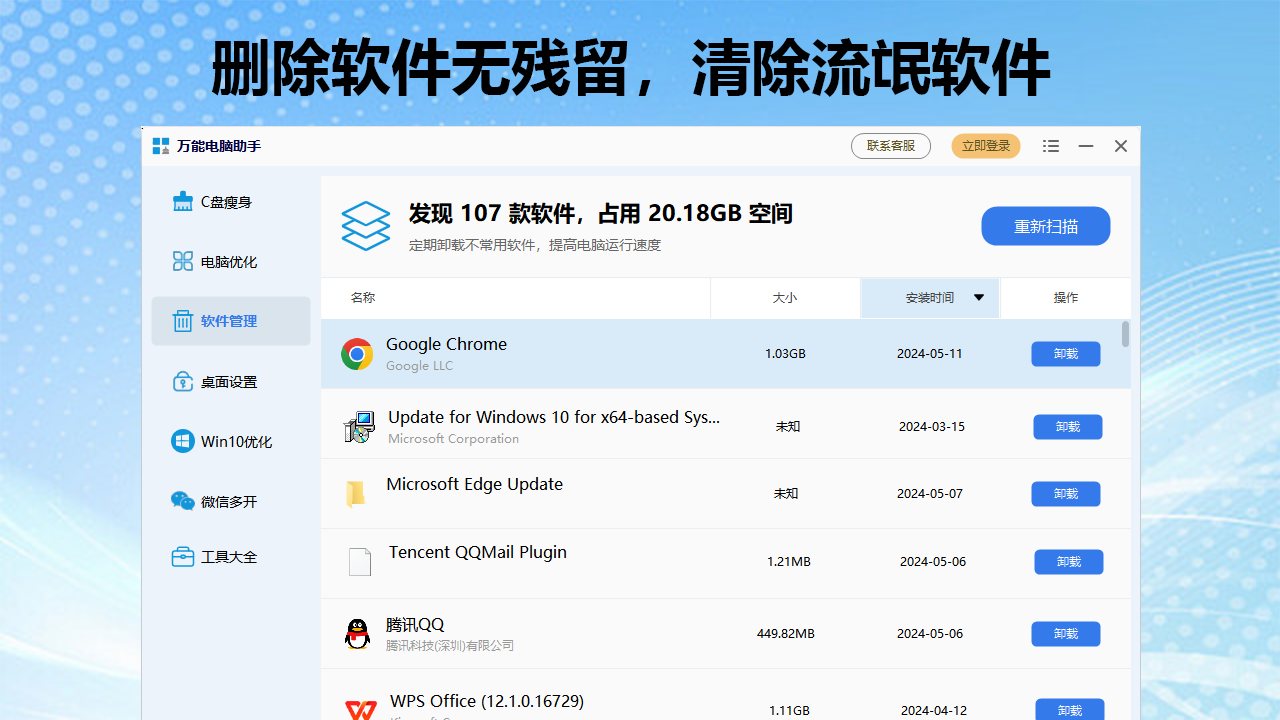Screen dimensions: 1280x720
Task: Open 微信多开 from the sidebar
Action: [231, 501]
